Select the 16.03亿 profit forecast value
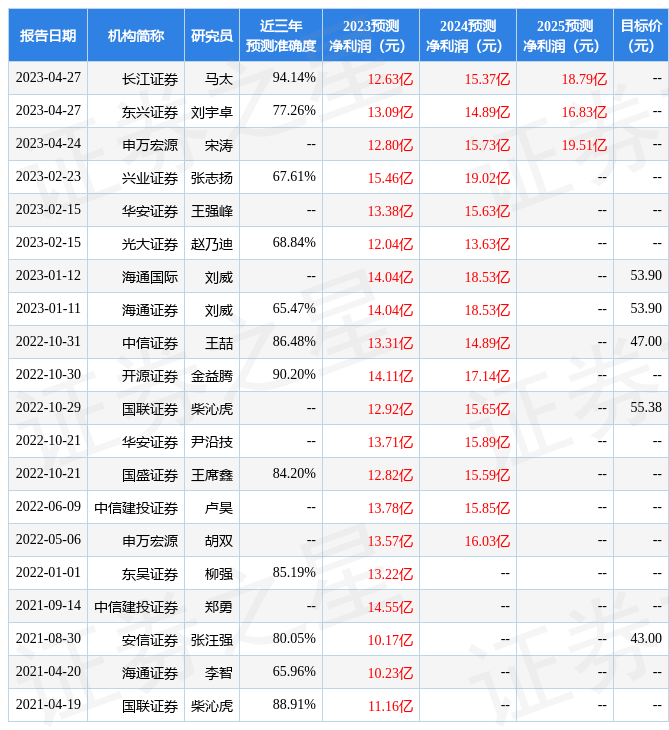 (487, 541)
